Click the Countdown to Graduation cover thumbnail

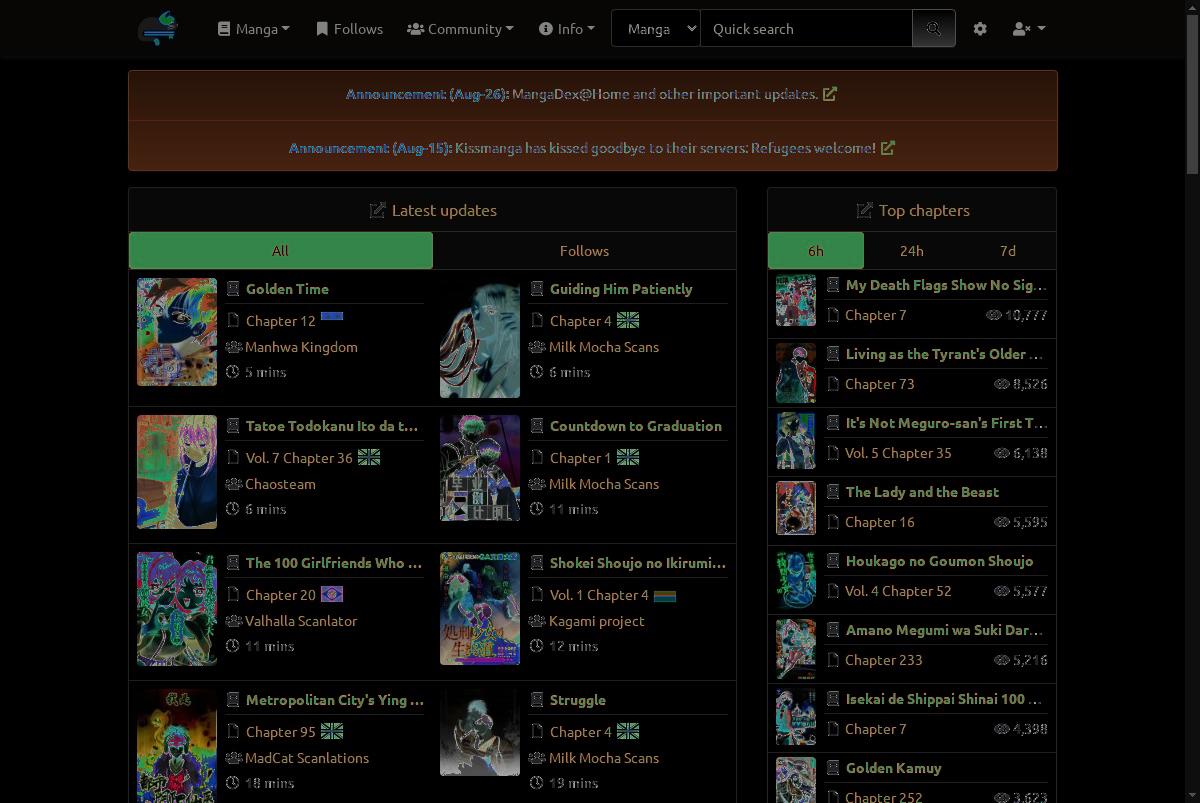point(480,468)
